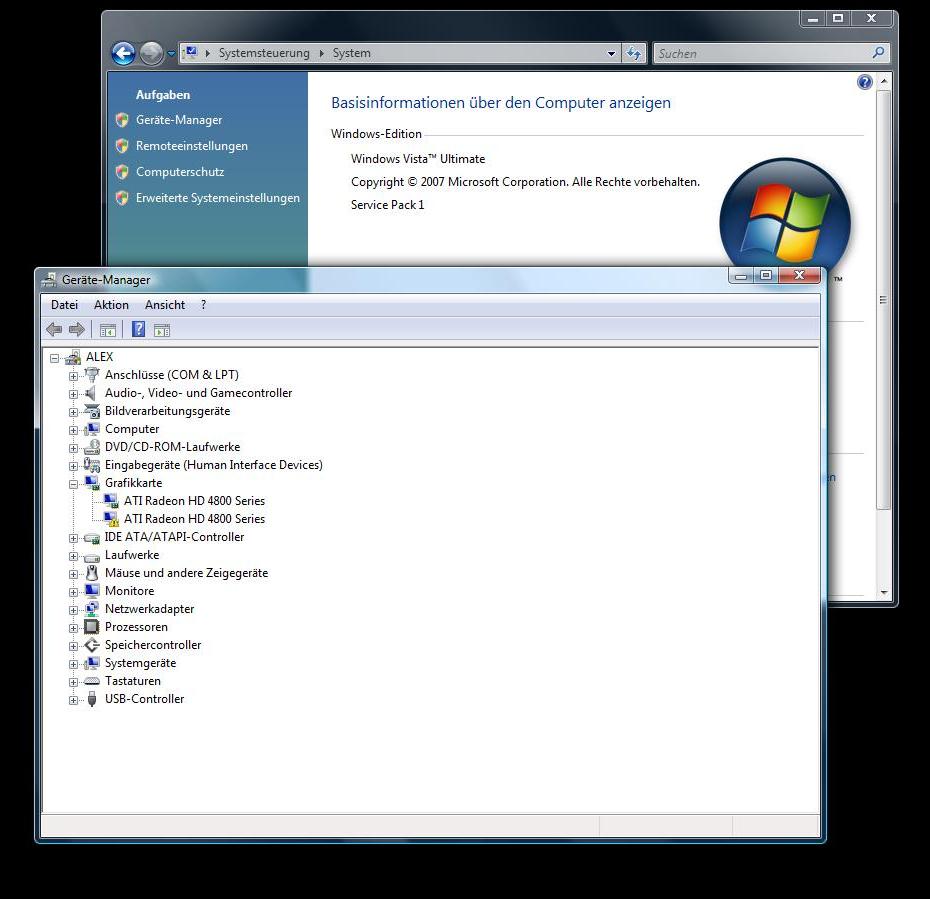Viewport: 930px width, 899px height.
Task: Click the USB-Controller plug icon
Action: (x=92, y=699)
